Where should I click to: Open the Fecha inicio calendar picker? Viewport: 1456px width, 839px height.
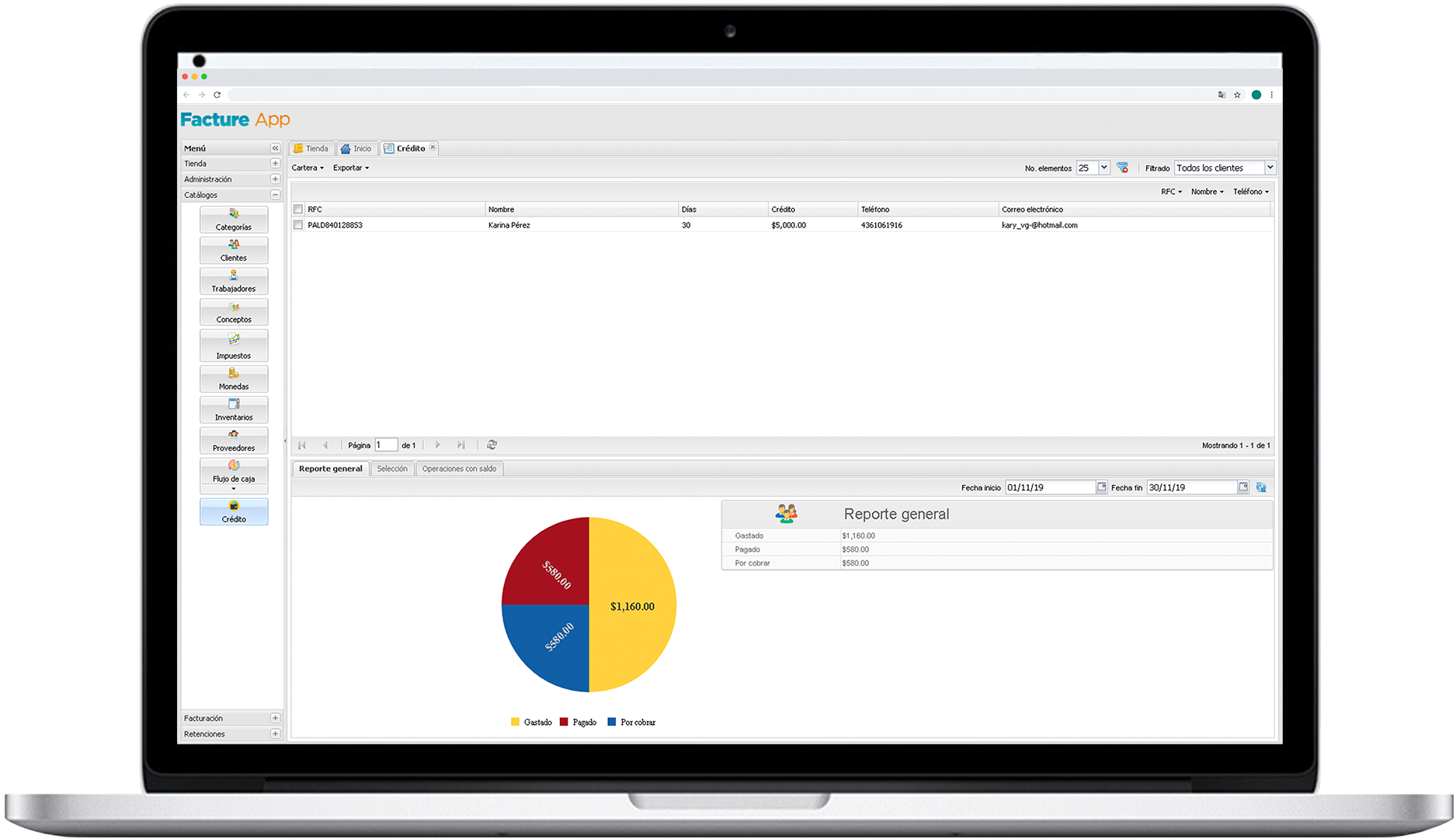pyautogui.click(x=1101, y=487)
